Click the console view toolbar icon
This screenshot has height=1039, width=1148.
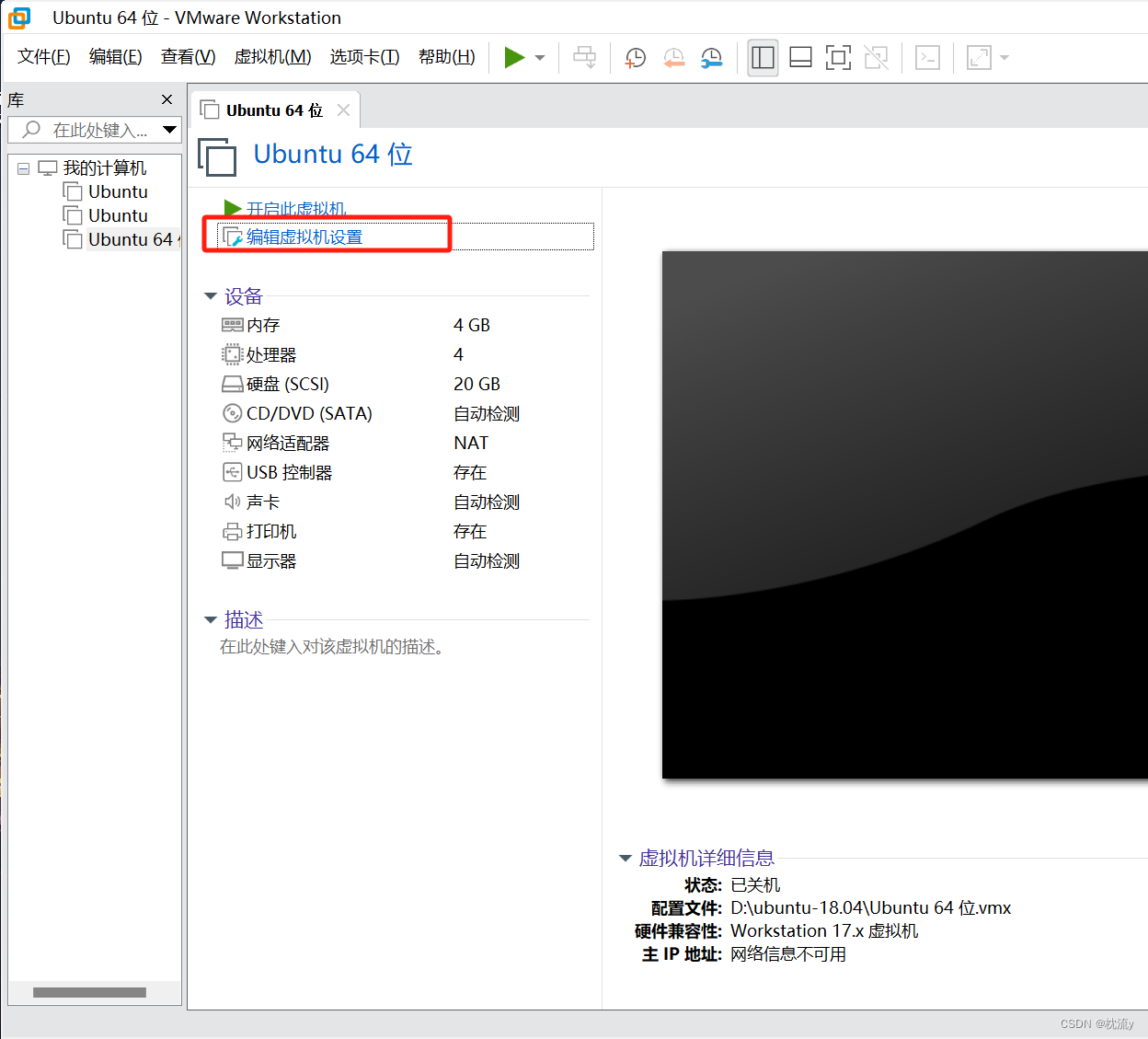(927, 58)
